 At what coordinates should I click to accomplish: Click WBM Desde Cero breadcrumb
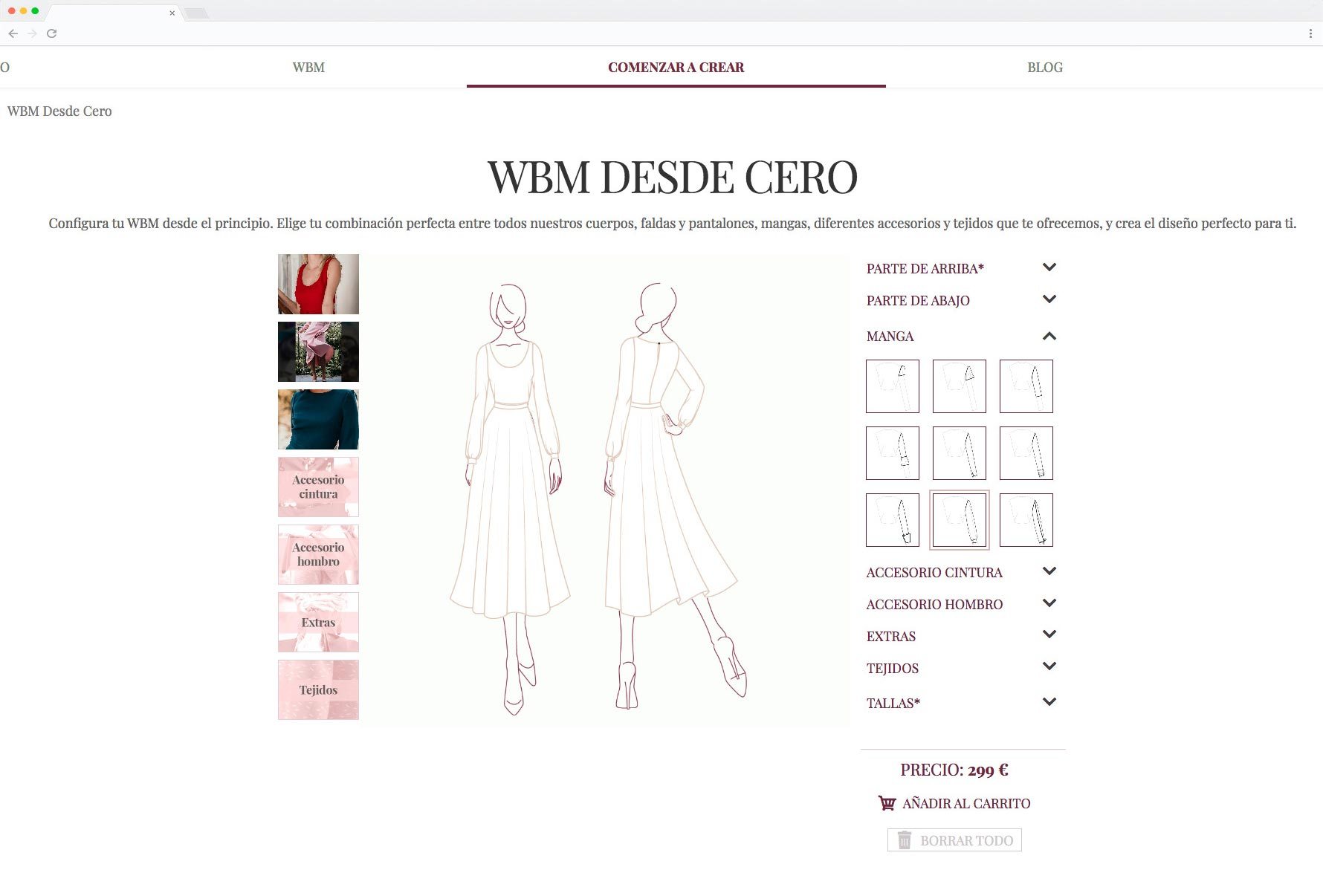tap(59, 111)
